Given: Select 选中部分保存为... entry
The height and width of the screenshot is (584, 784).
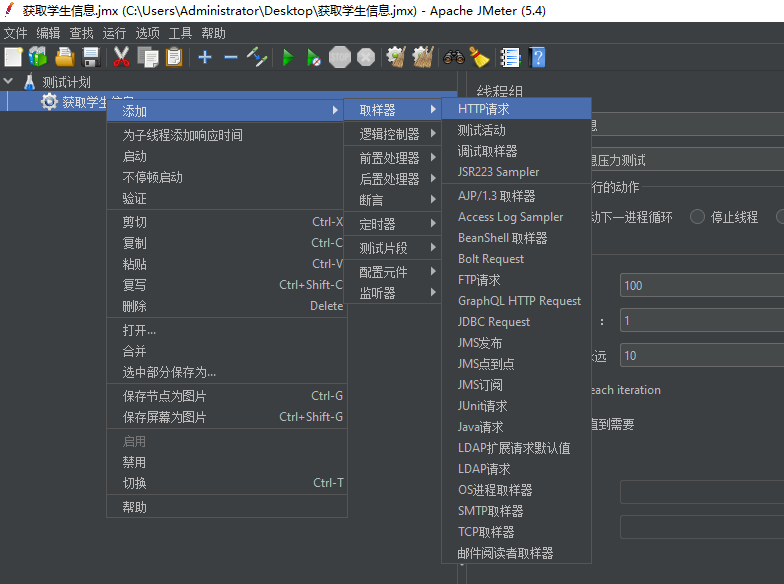Looking at the screenshot, I should coord(227,372).
